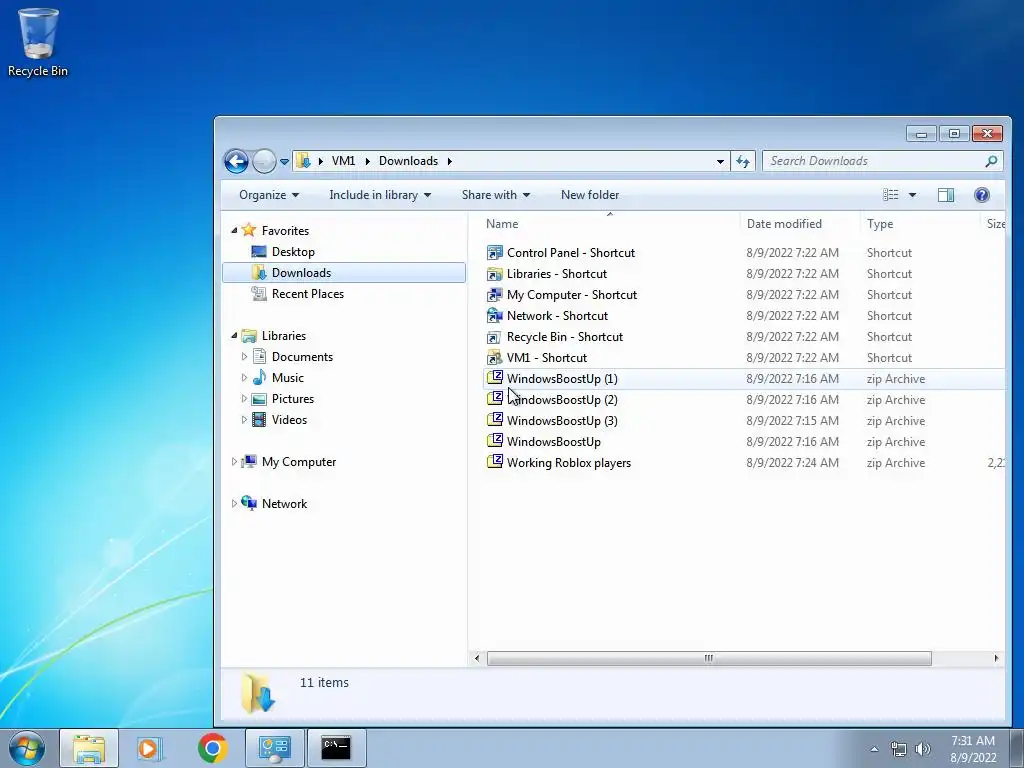Open the dropdown arrow after Downloads breadcrumb
Viewport: 1024px width, 768px height.
point(449,161)
